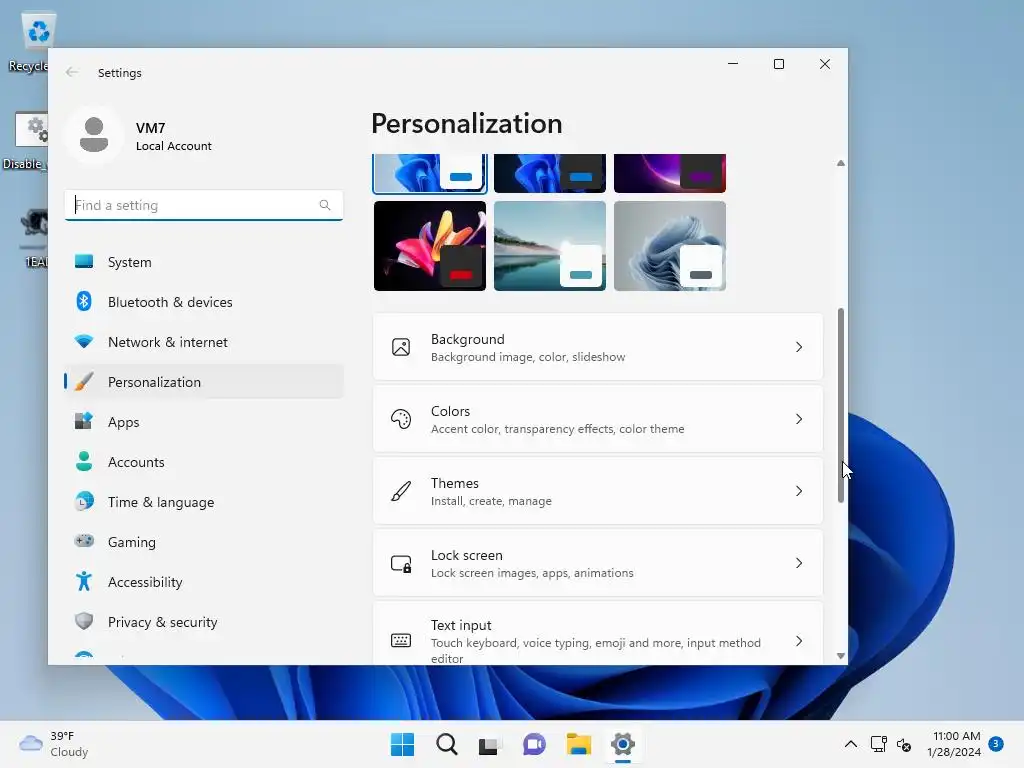Screen dimensions: 1024x768
Task: Select the light blue bloom theme thumbnail
Action: point(430,173)
